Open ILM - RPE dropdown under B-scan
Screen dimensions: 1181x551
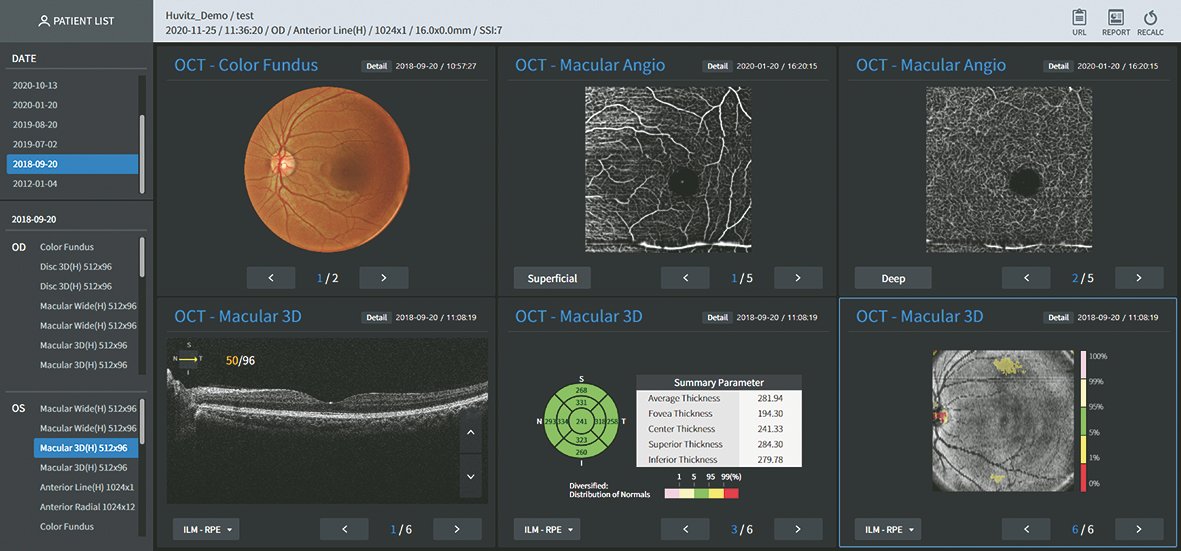point(206,529)
